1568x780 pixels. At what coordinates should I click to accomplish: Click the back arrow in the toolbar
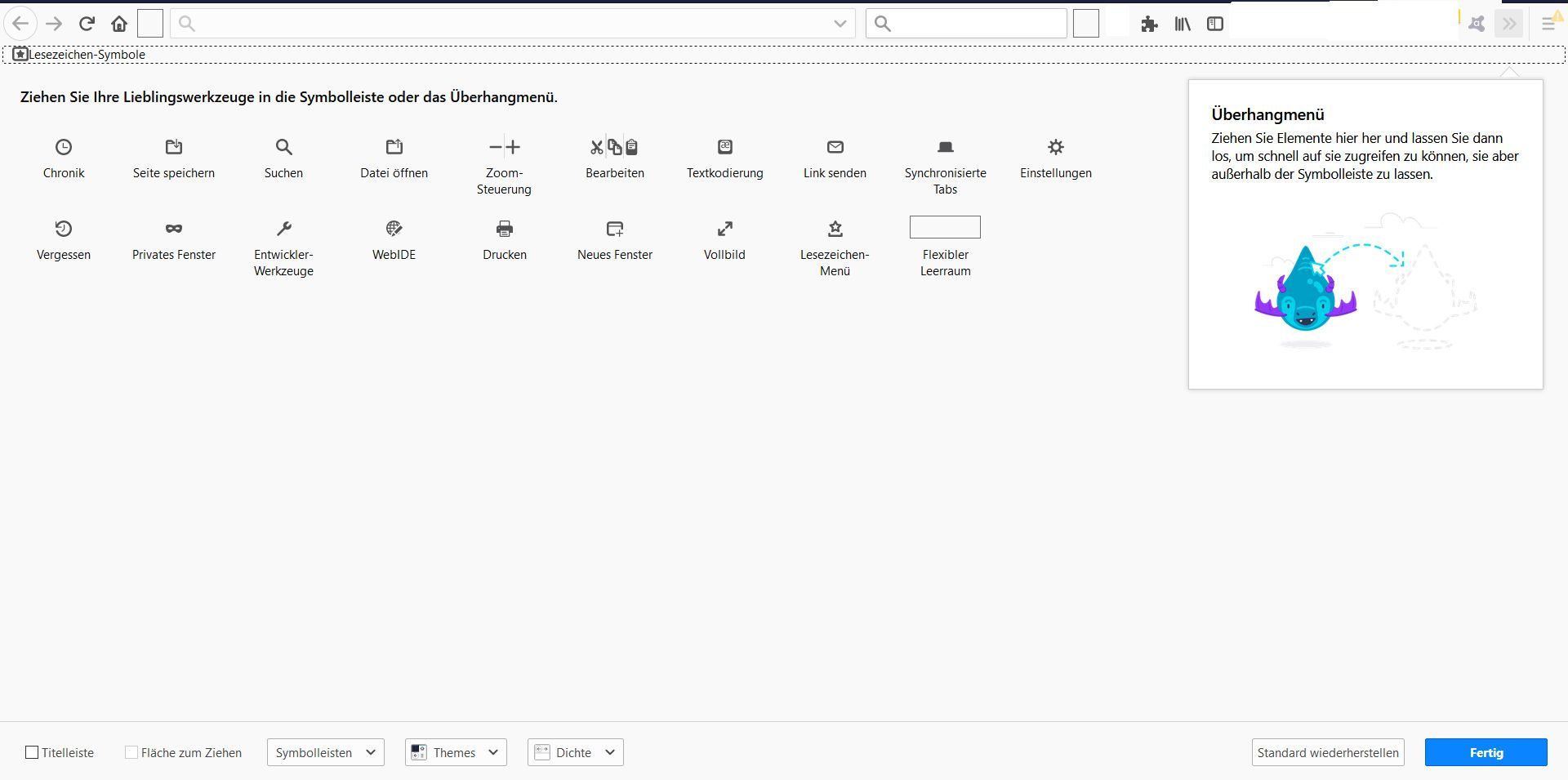pos(20,24)
